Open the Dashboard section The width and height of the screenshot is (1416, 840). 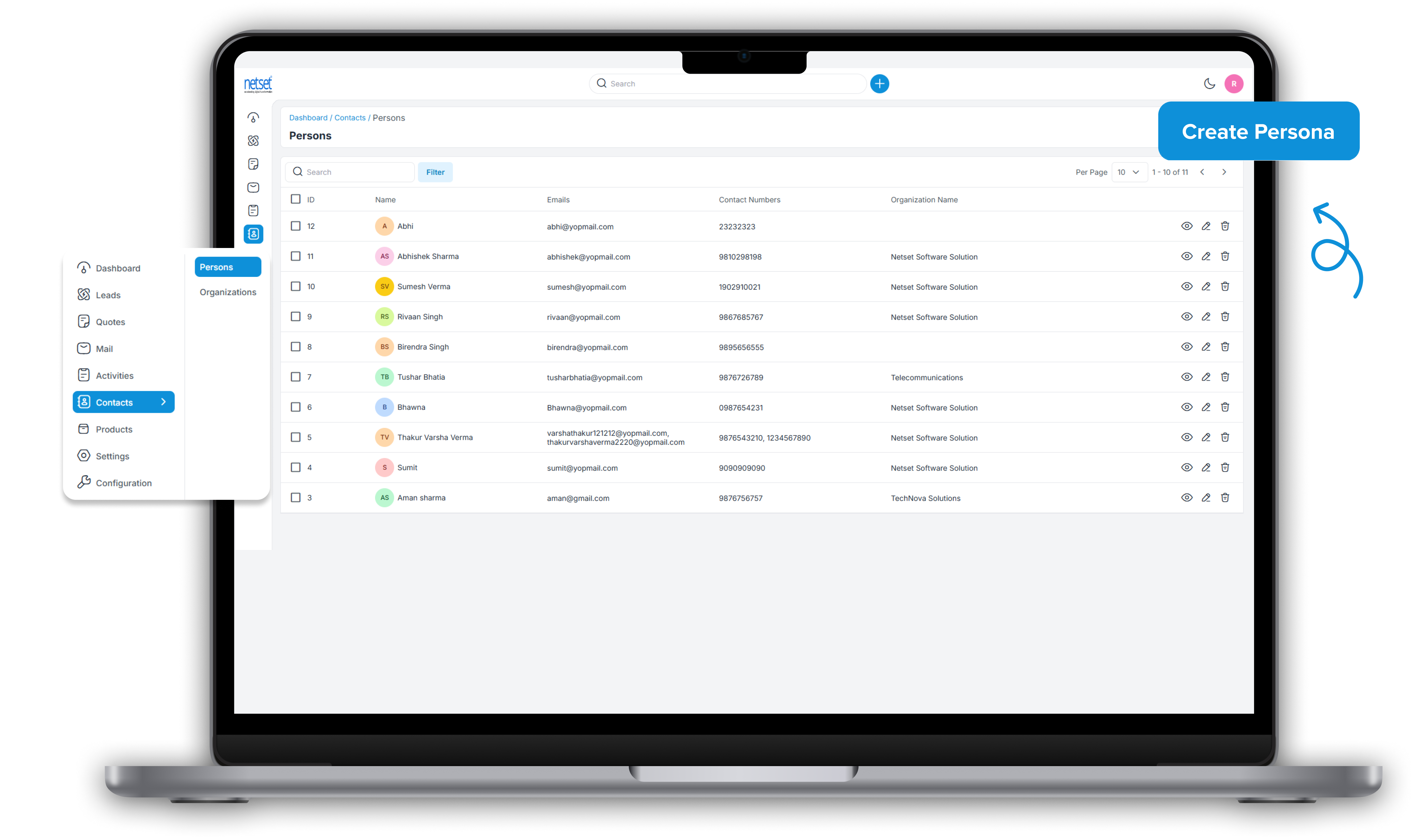pos(117,267)
